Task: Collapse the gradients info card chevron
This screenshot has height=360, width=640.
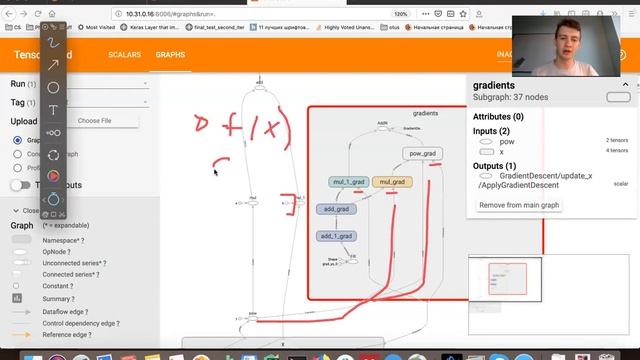Action: tap(625, 84)
